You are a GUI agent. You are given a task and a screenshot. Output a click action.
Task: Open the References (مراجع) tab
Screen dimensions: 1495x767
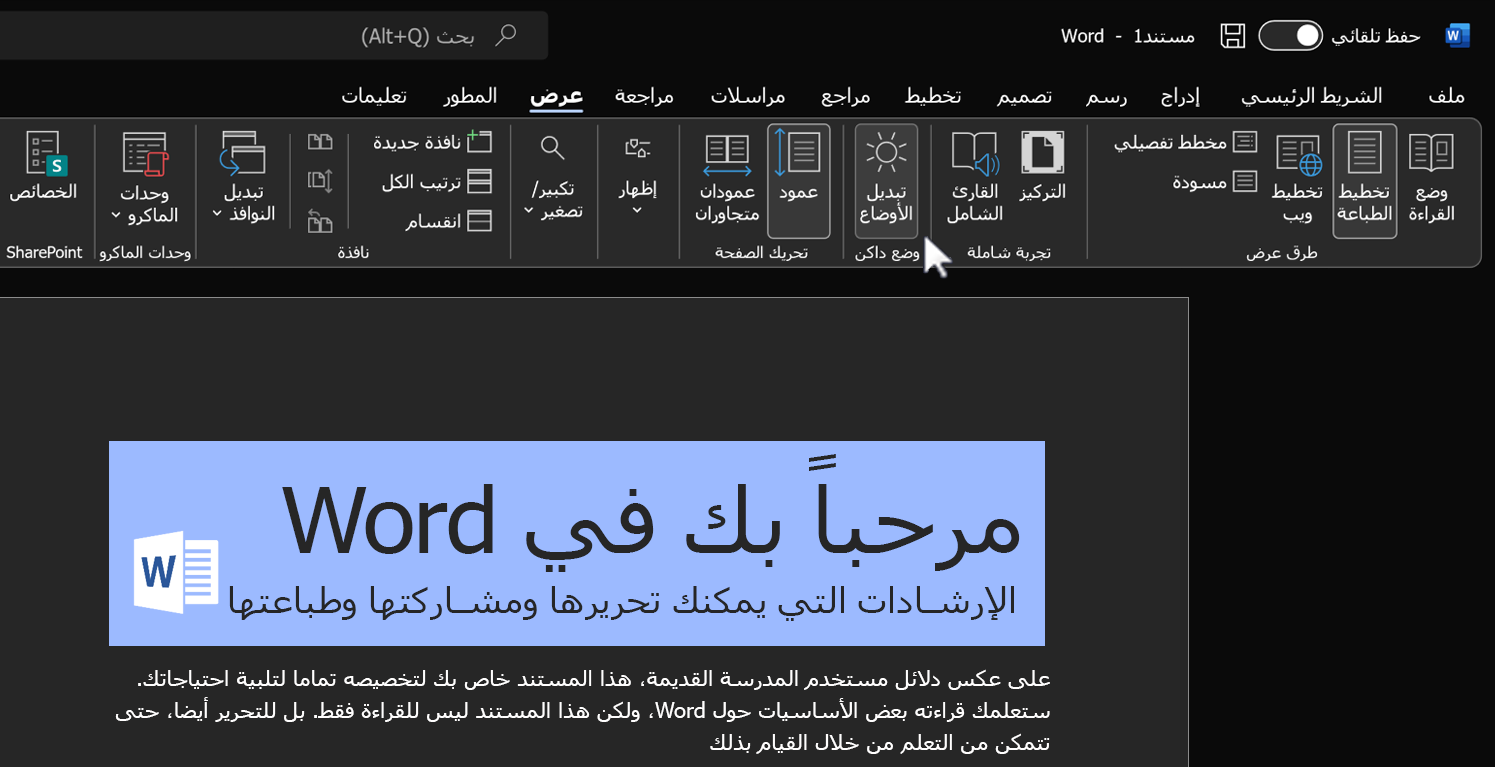click(846, 96)
